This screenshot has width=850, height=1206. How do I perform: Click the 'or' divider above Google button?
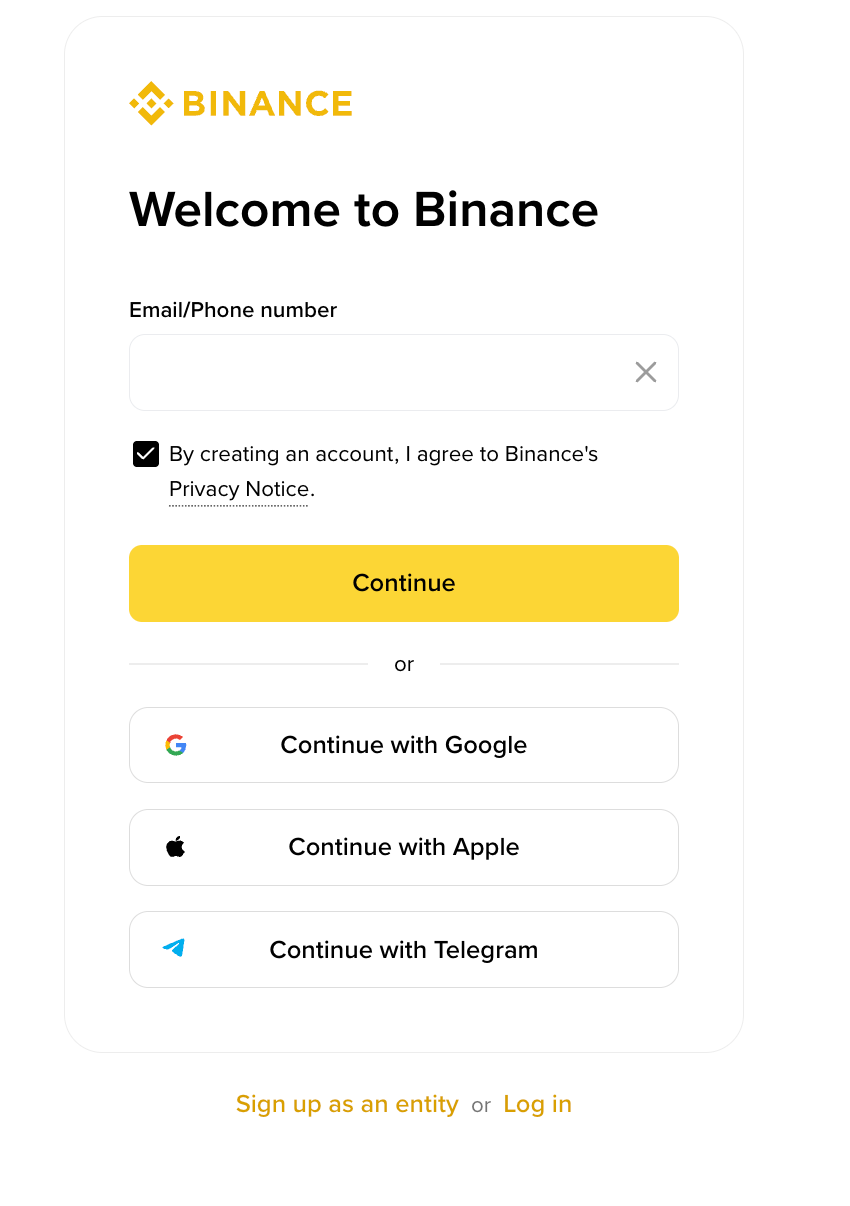click(x=404, y=664)
